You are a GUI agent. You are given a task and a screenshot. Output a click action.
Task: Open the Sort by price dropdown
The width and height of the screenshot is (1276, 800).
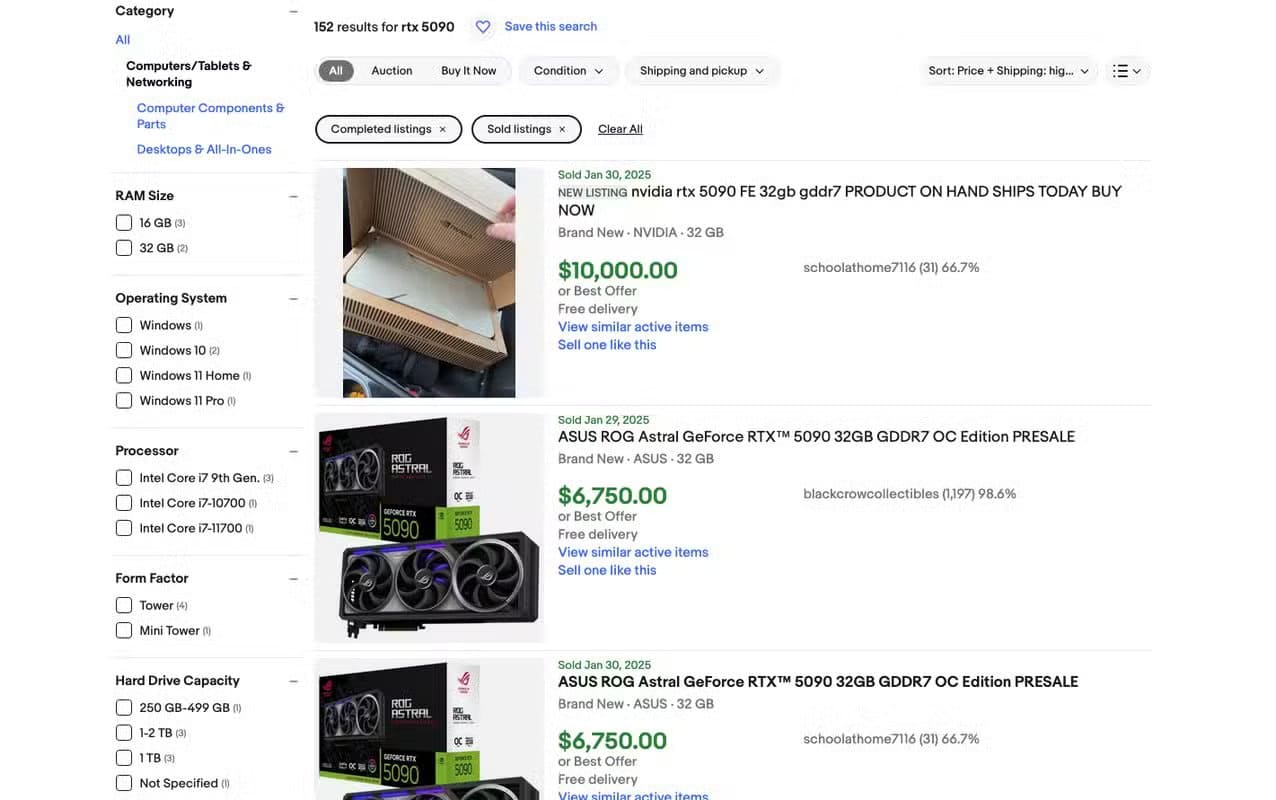pos(1007,71)
